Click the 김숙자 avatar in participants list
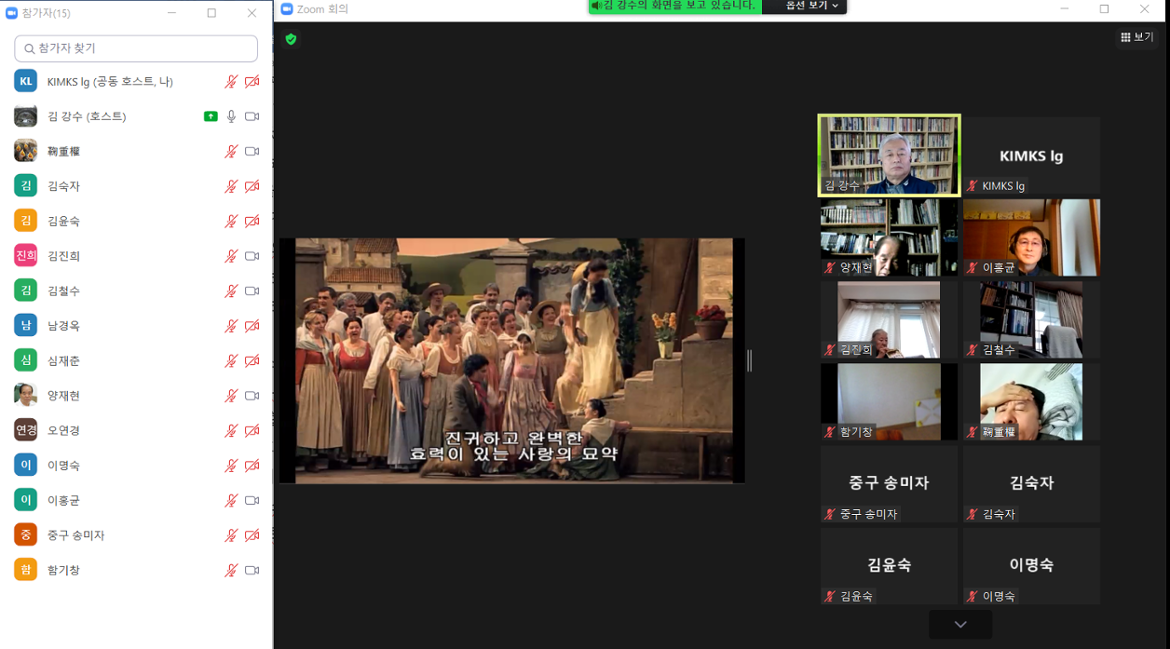Viewport: 1170px width, 649px height. [x=26, y=186]
